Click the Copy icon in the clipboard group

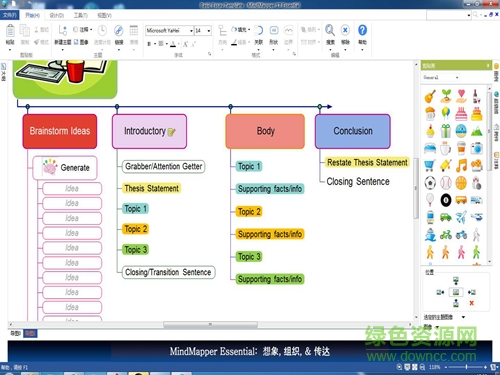(25, 31)
